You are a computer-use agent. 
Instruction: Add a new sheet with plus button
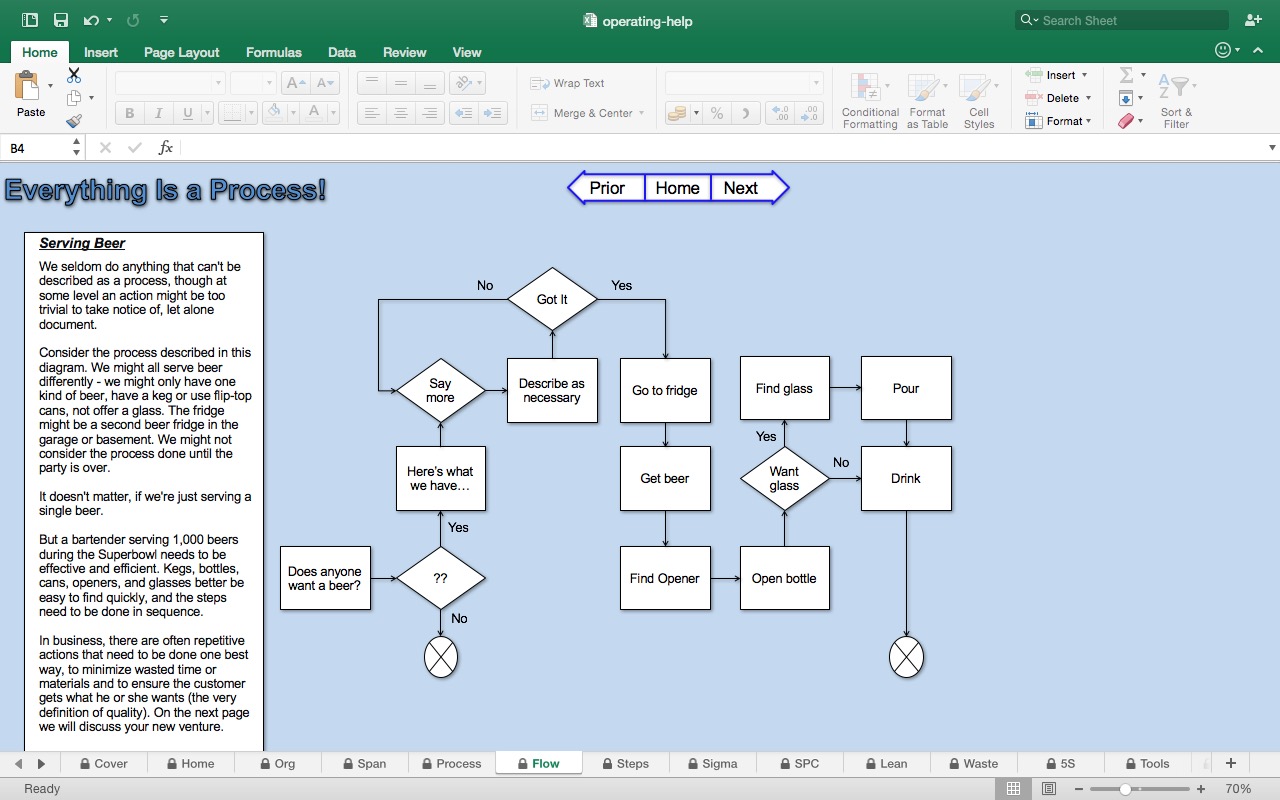(1231, 763)
